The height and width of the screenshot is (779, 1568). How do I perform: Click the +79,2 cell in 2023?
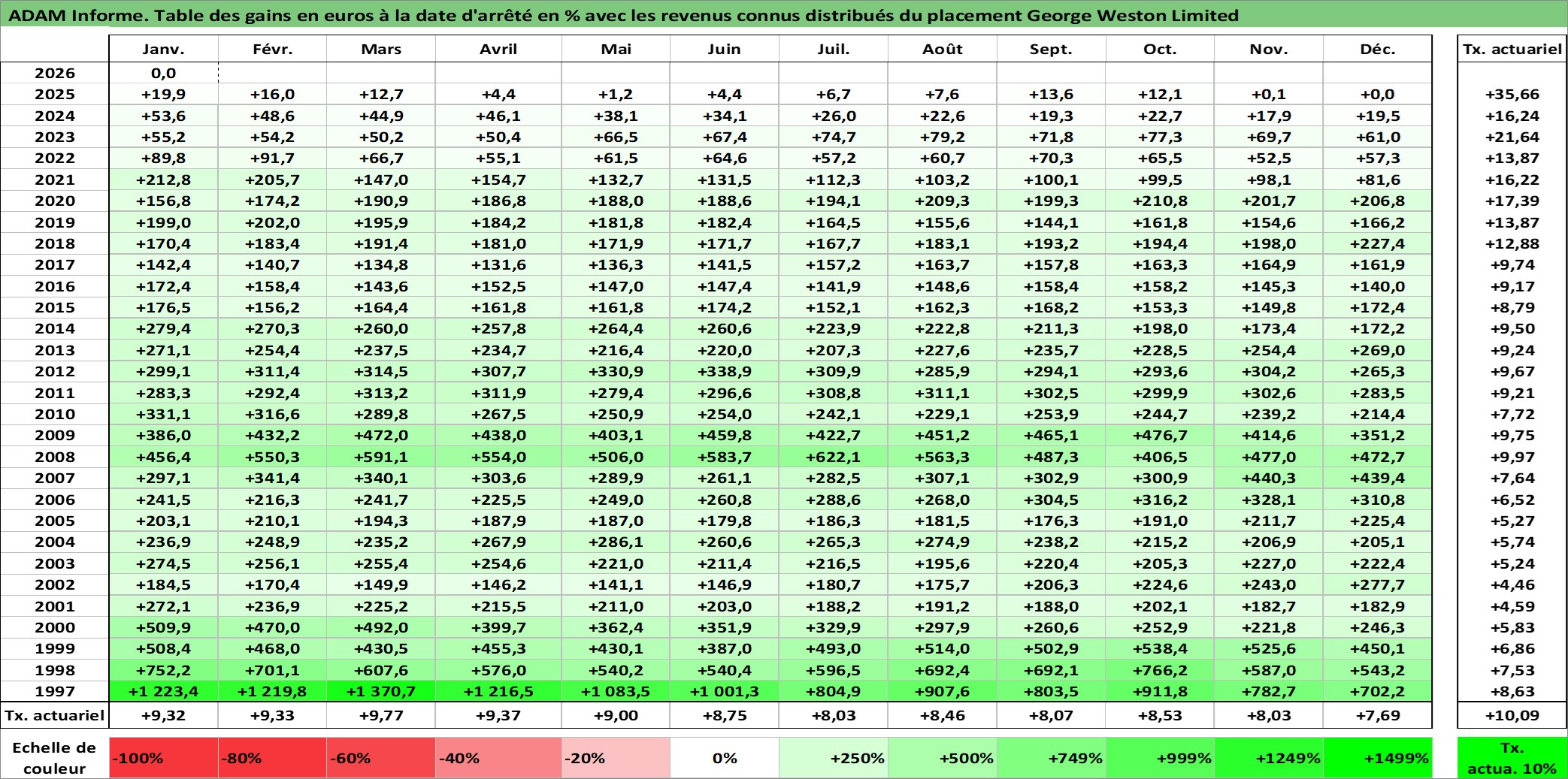pos(943,137)
